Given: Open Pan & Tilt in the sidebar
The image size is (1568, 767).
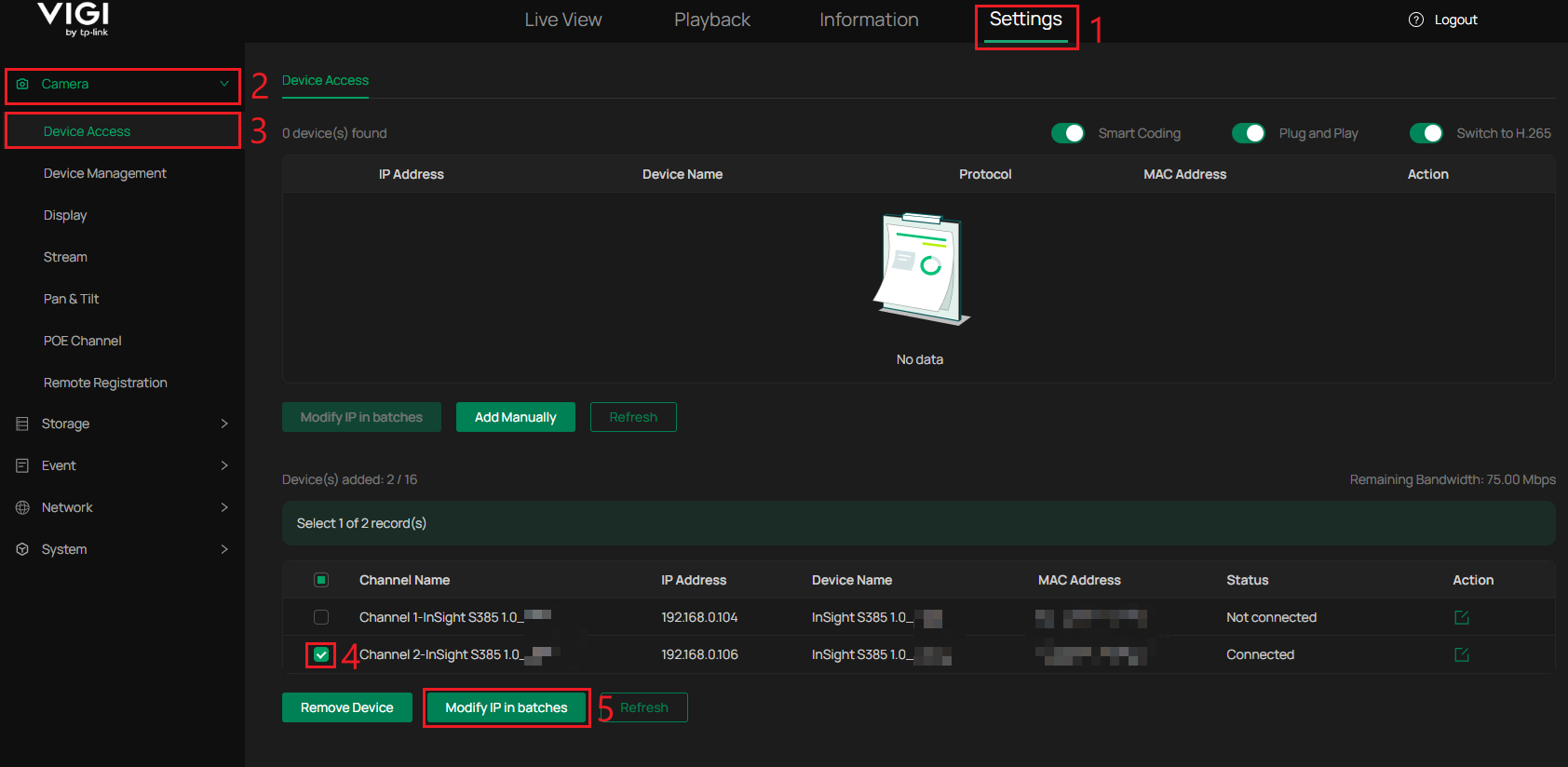Looking at the screenshot, I should [x=71, y=299].
